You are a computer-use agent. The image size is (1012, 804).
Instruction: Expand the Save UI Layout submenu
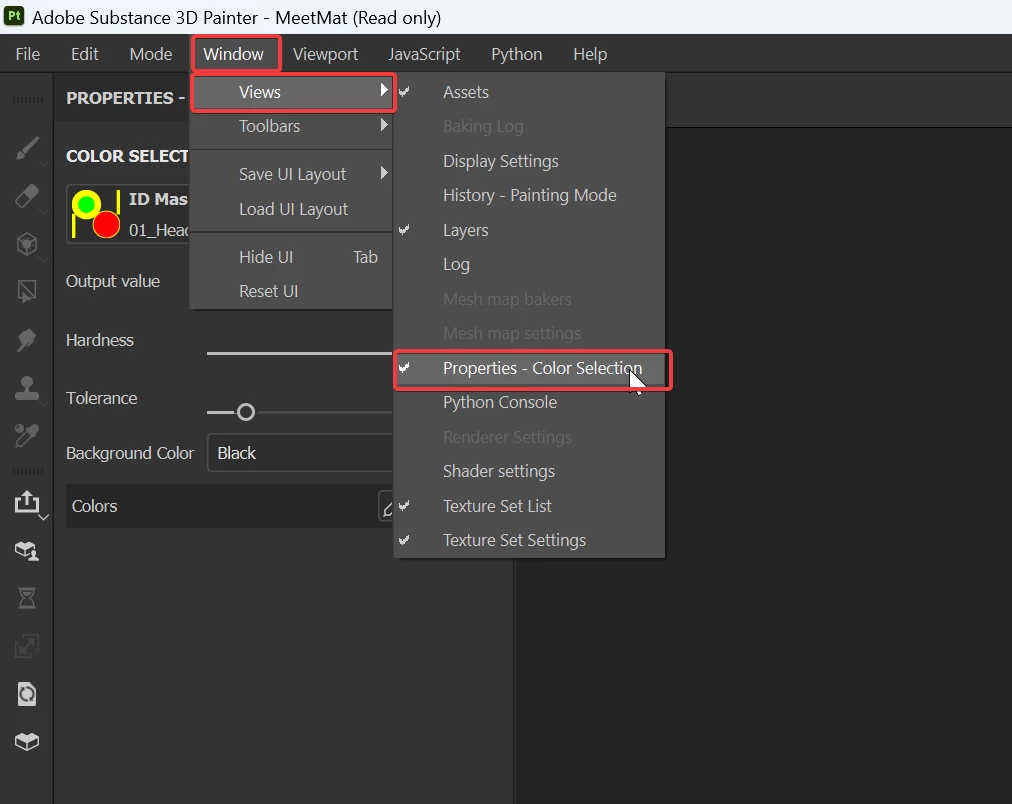point(291,174)
